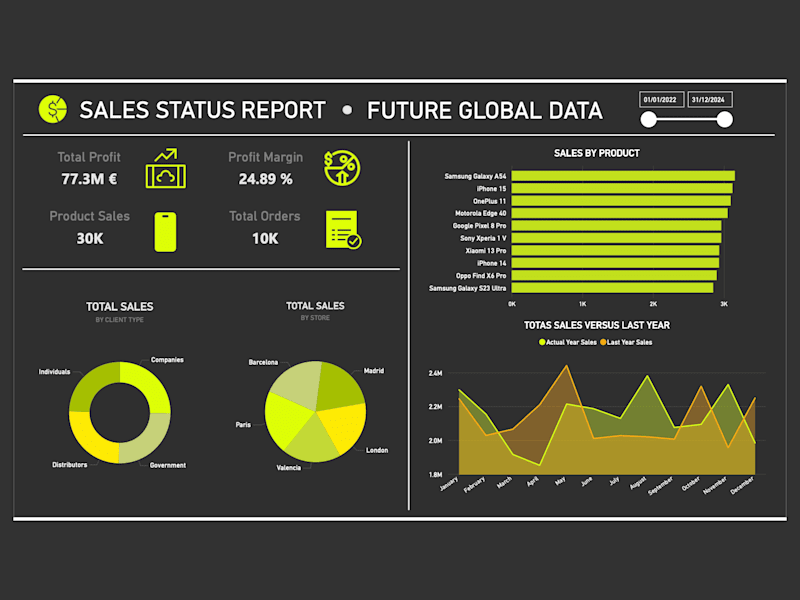
Task: Click the Paris pie slice
Action: (286, 419)
